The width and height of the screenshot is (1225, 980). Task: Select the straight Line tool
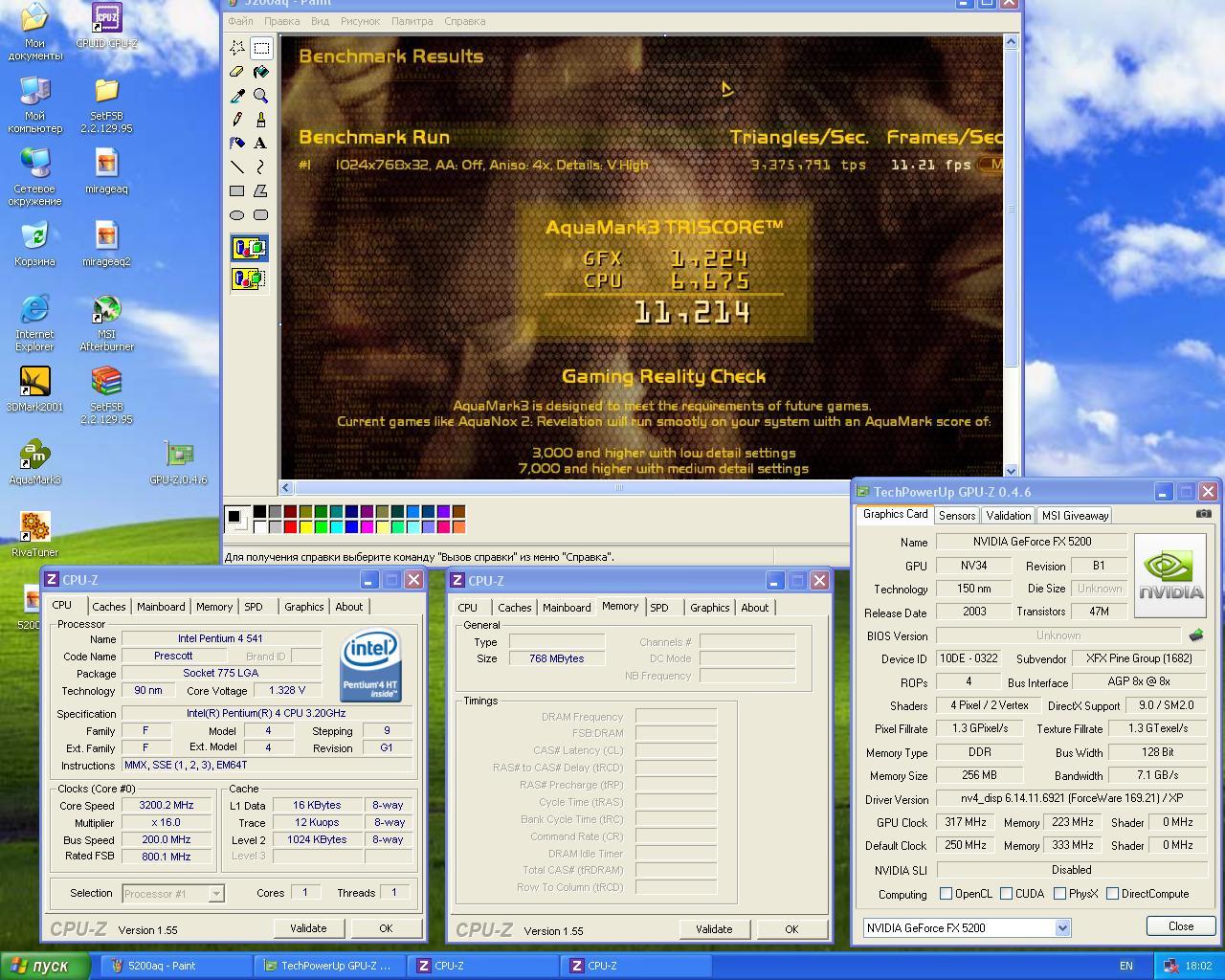237,167
